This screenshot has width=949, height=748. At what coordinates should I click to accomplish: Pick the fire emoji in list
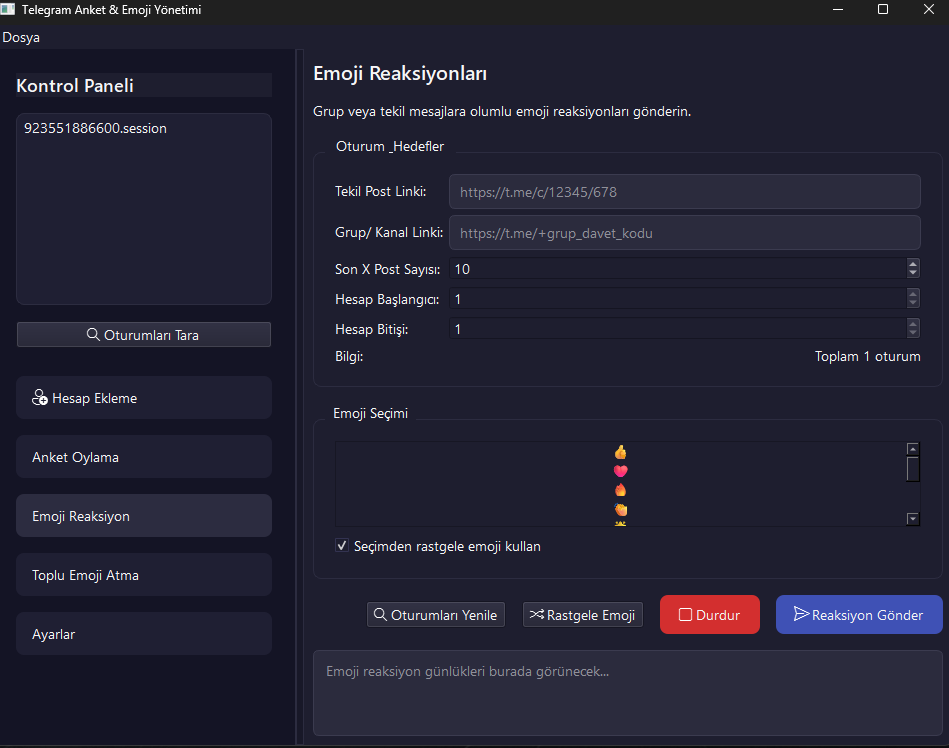pos(620,490)
